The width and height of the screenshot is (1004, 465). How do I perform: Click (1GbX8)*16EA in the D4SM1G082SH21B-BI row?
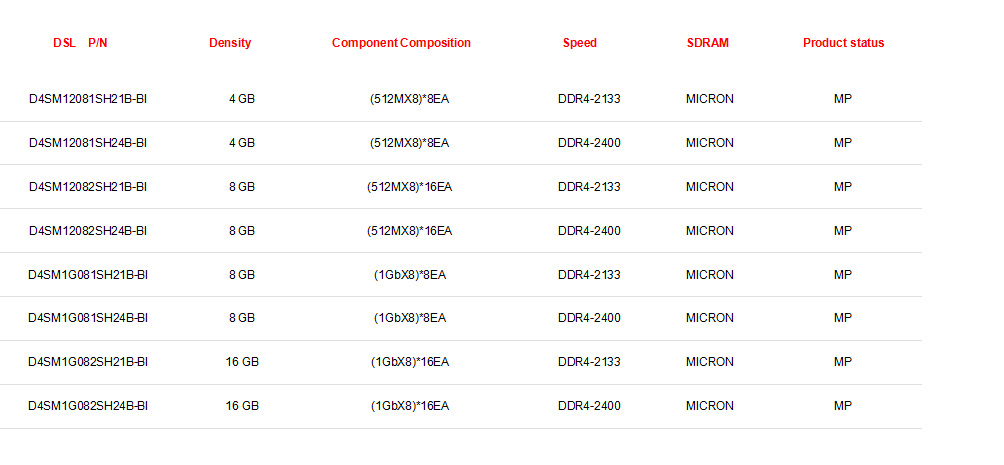[410, 362]
